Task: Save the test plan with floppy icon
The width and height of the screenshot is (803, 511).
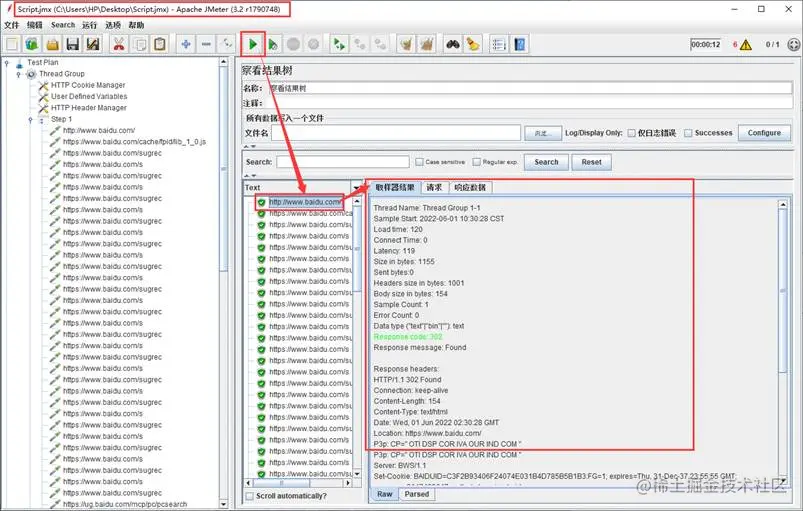Action: [73, 45]
